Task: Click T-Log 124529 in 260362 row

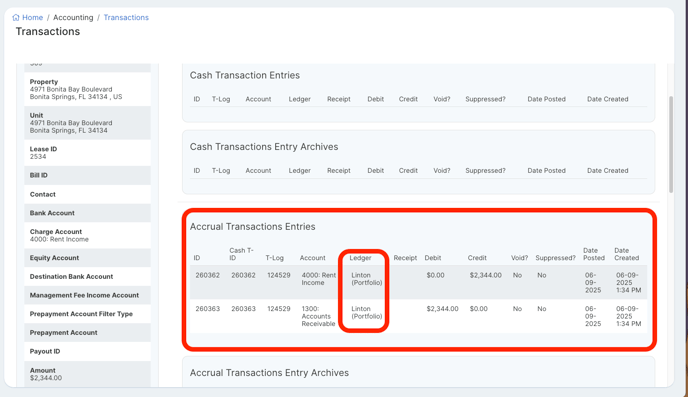Action: (x=279, y=275)
